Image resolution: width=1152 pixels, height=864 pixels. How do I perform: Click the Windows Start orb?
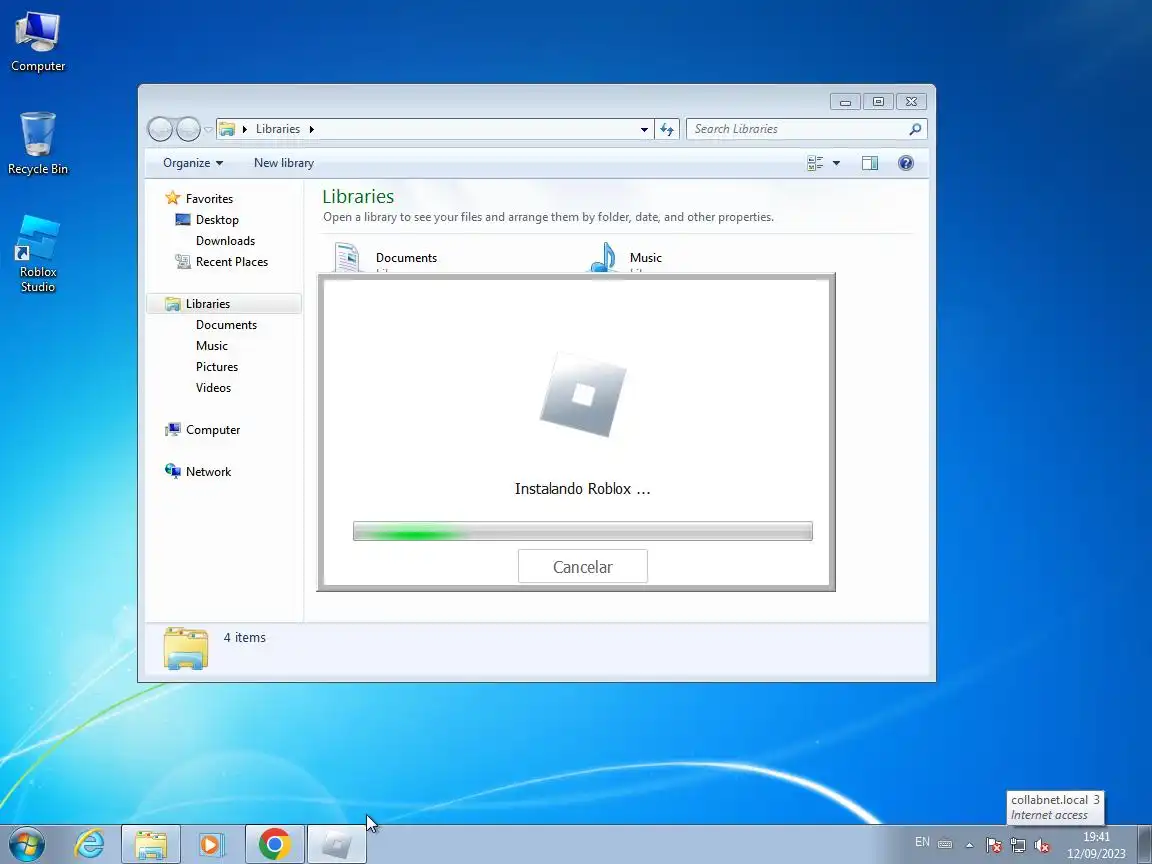click(x=26, y=844)
